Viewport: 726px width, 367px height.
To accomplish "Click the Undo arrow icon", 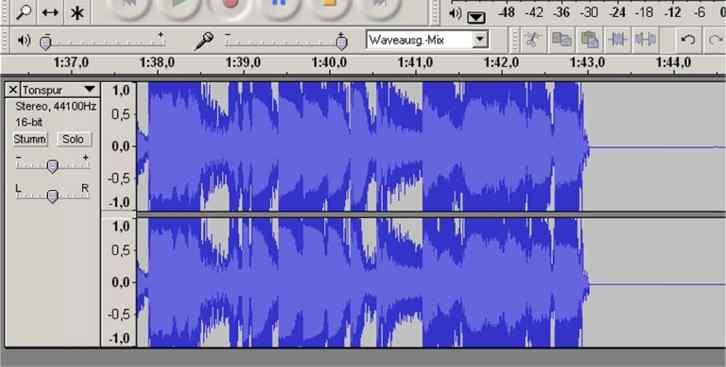I will pyautogui.click(x=688, y=40).
